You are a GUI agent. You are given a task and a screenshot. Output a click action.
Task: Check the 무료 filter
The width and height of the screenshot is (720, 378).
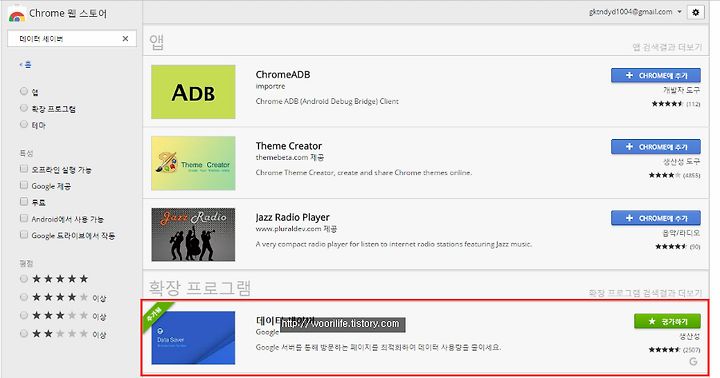pos(24,201)
